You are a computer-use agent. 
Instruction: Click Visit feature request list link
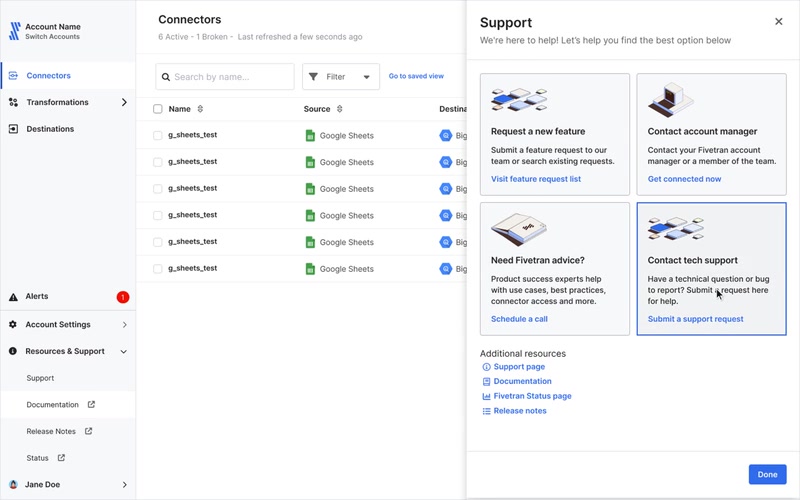coord(536,179)
